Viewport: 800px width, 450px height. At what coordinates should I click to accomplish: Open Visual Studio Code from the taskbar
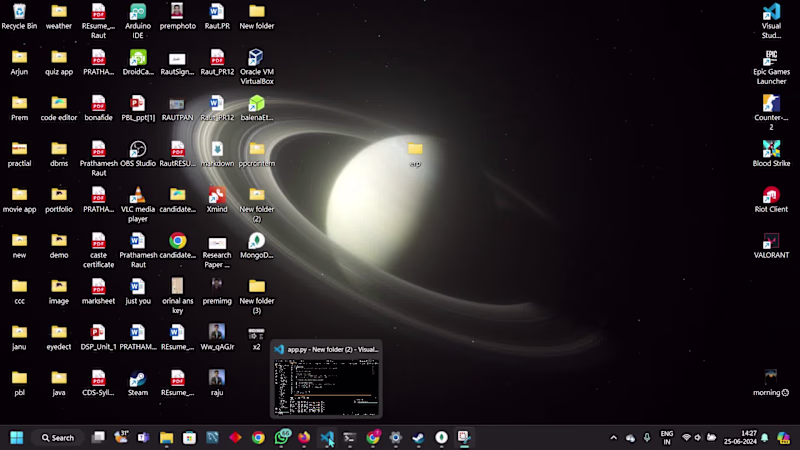[x=327, y=437]
